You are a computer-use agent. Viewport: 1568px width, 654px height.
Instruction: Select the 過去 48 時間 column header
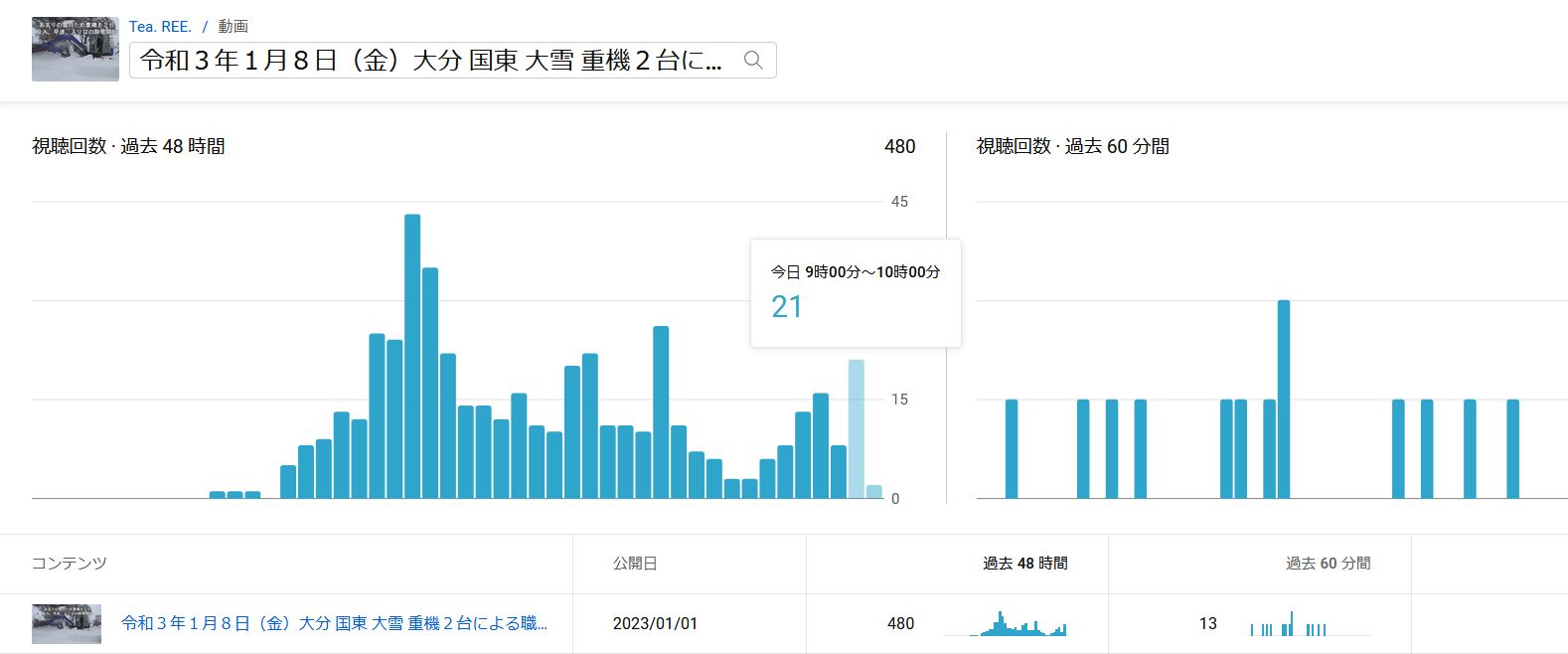[x=1024, y=564]
